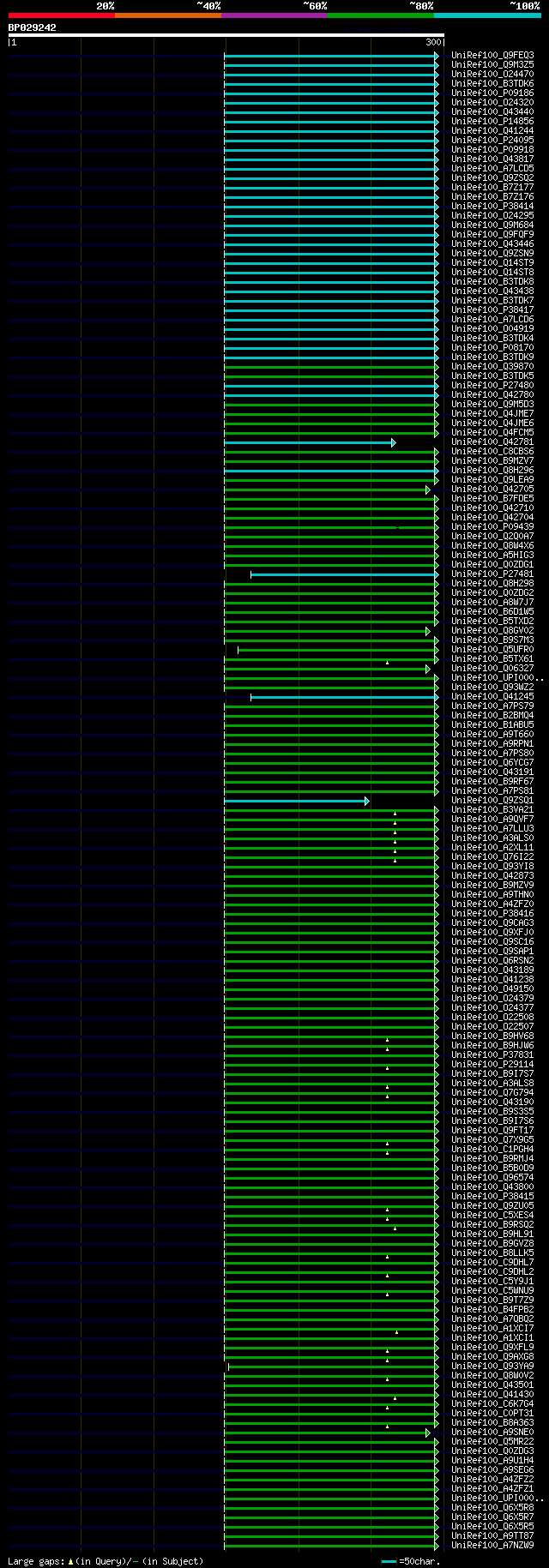
Task: Open hit UniRef100_P14856
Action: pos(492,122)
